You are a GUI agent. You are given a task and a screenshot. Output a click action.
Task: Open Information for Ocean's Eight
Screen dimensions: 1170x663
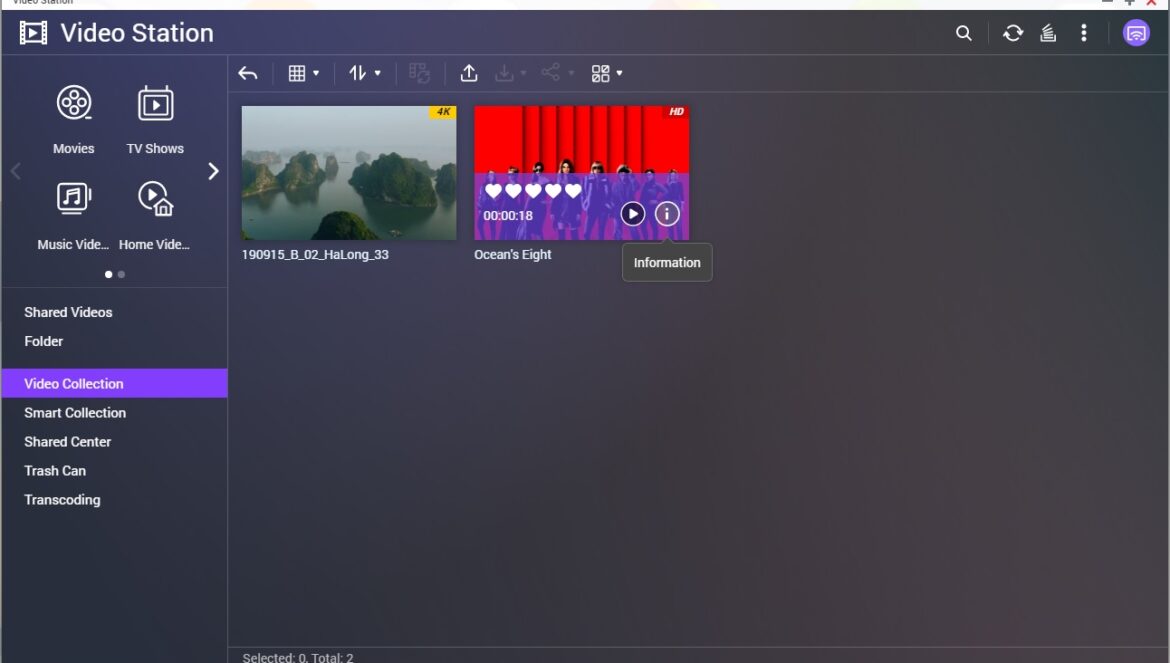(x=667, y=214)
